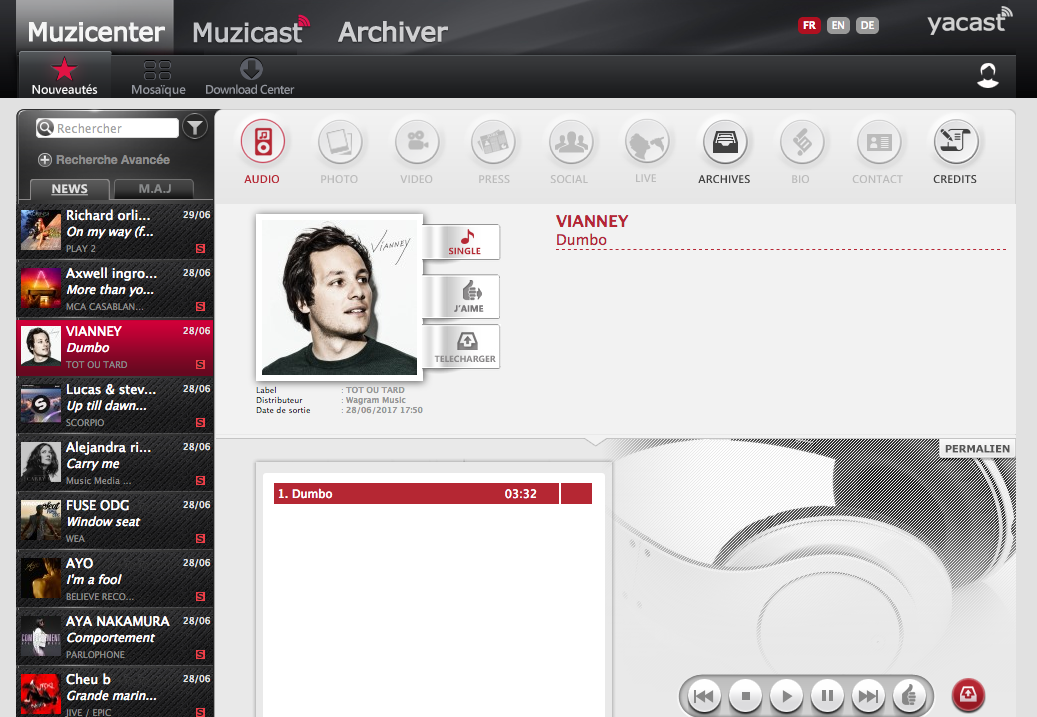Switch to Mosaïque view
This screenshot has height=717, width=1037.
click(x=158, y=70)
